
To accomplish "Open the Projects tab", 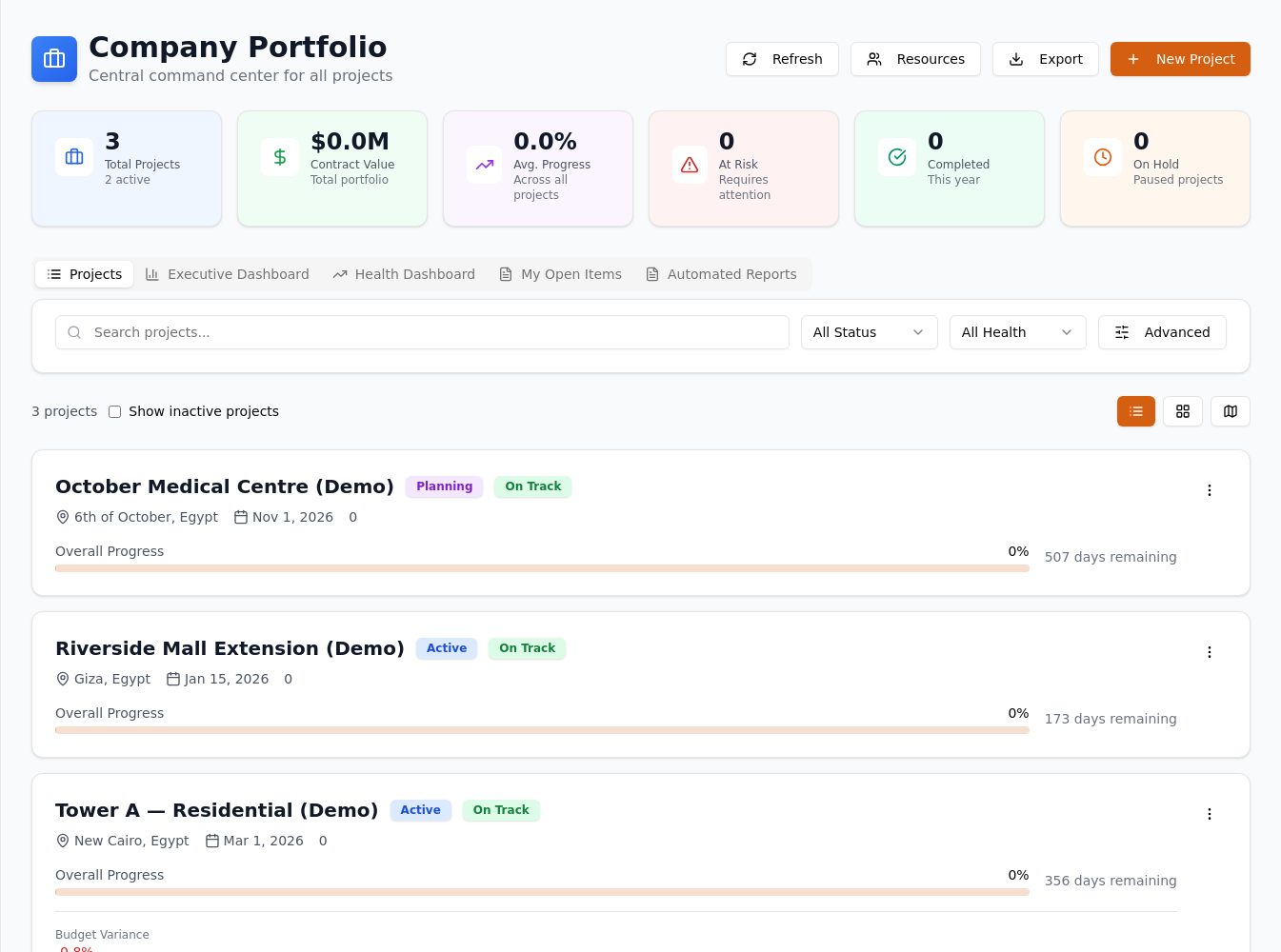I will point(85,274).
